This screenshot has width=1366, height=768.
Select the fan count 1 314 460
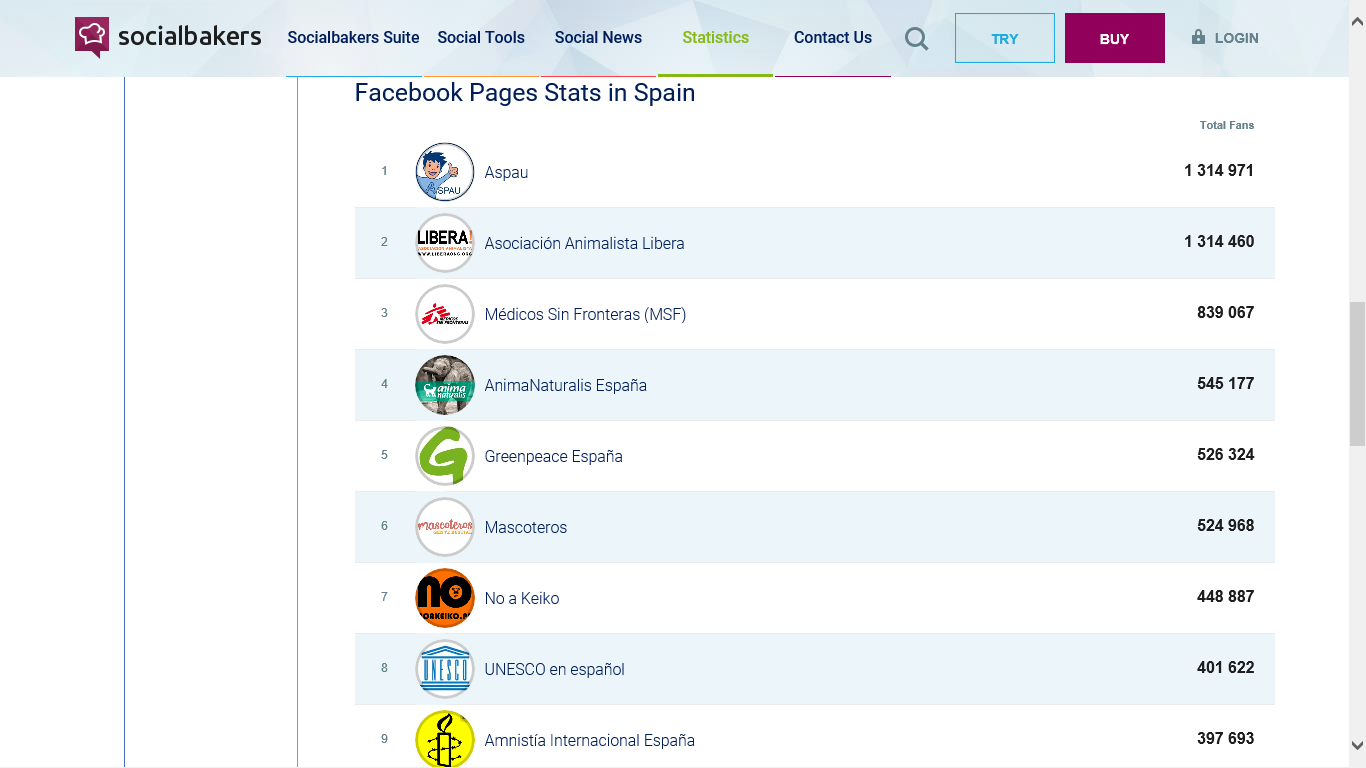pos(1219,241)
